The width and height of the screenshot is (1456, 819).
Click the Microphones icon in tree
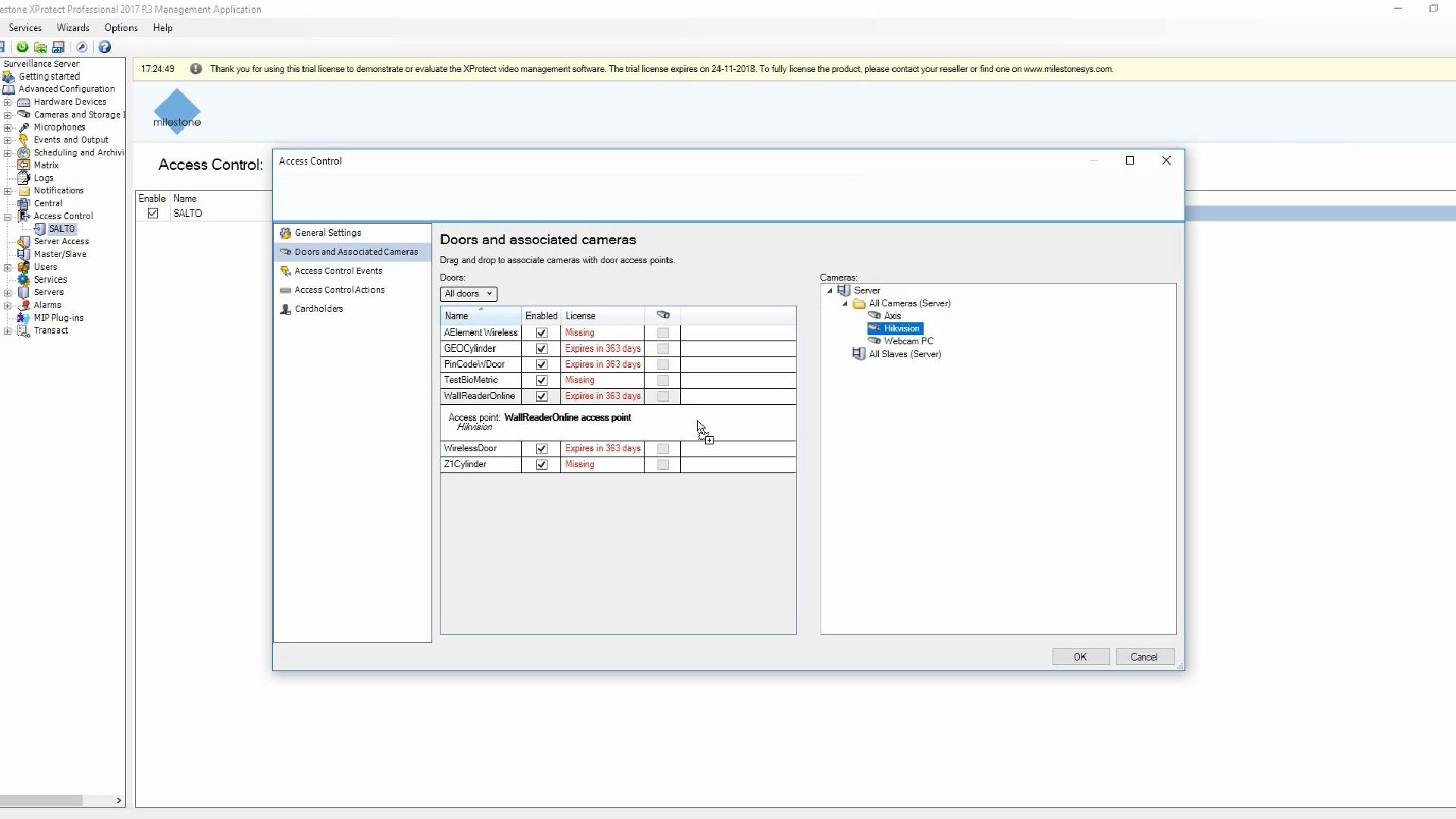(x=24, y=127)
